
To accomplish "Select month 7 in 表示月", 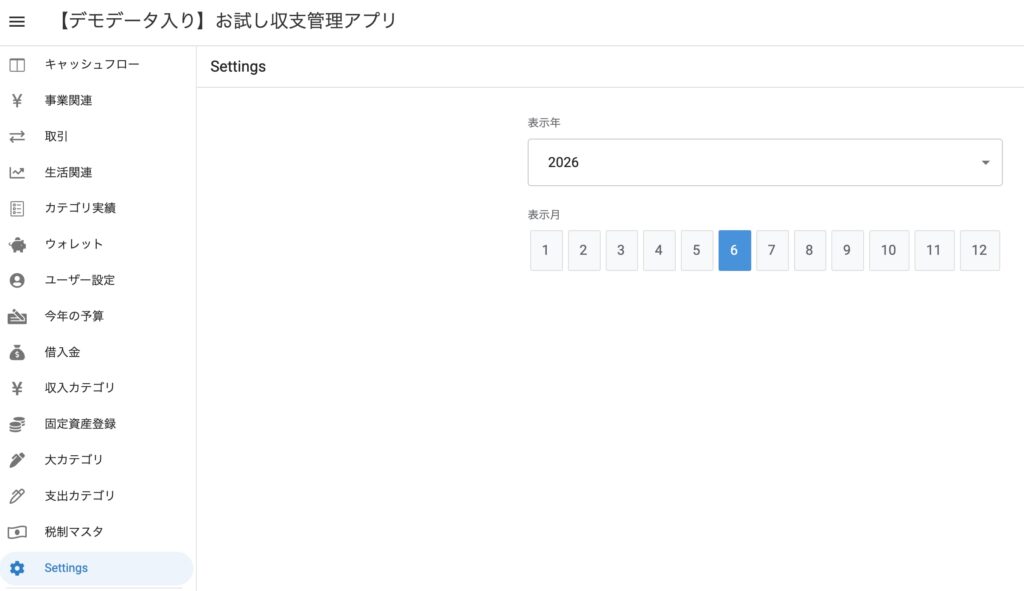I will [772, 250].
